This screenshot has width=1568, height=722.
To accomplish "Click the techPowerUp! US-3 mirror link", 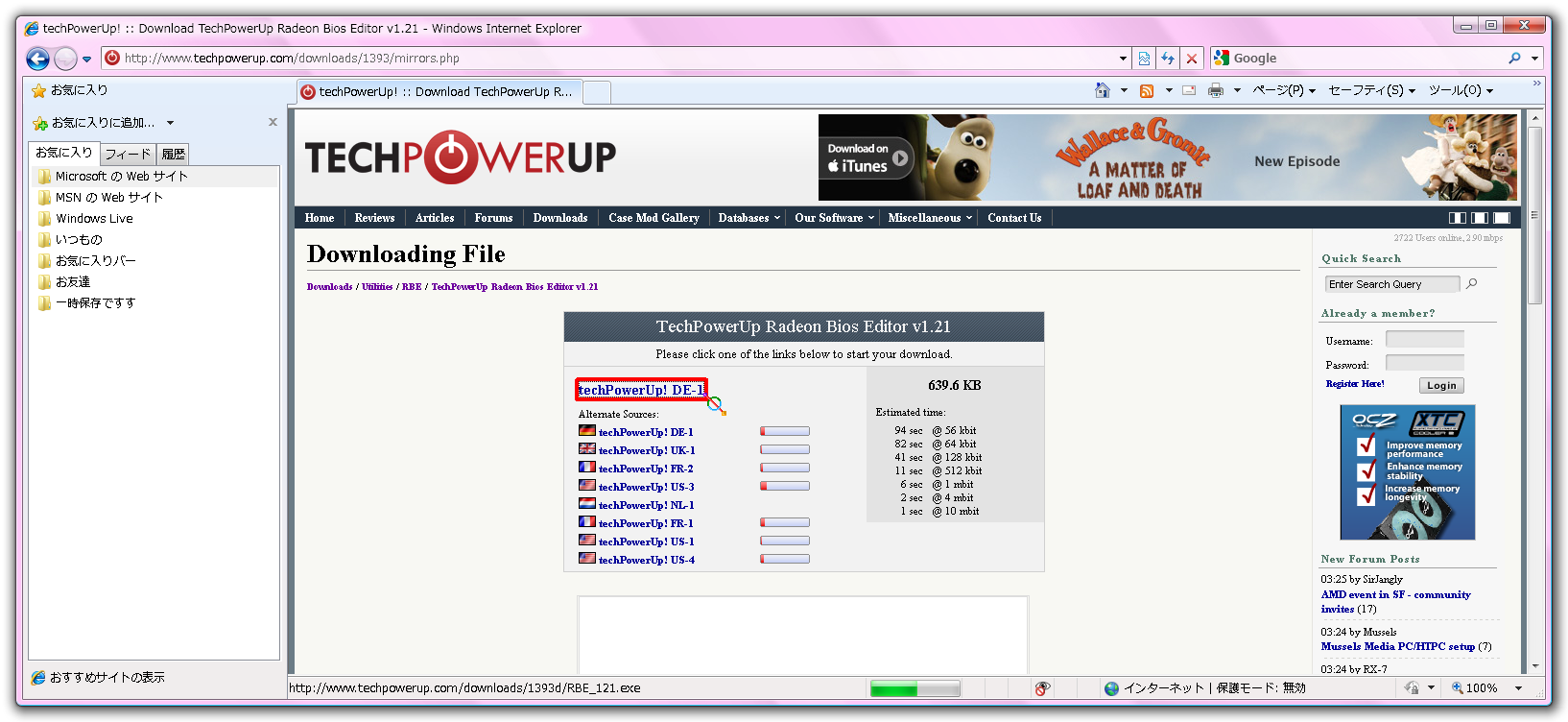I will pos(646,487).
